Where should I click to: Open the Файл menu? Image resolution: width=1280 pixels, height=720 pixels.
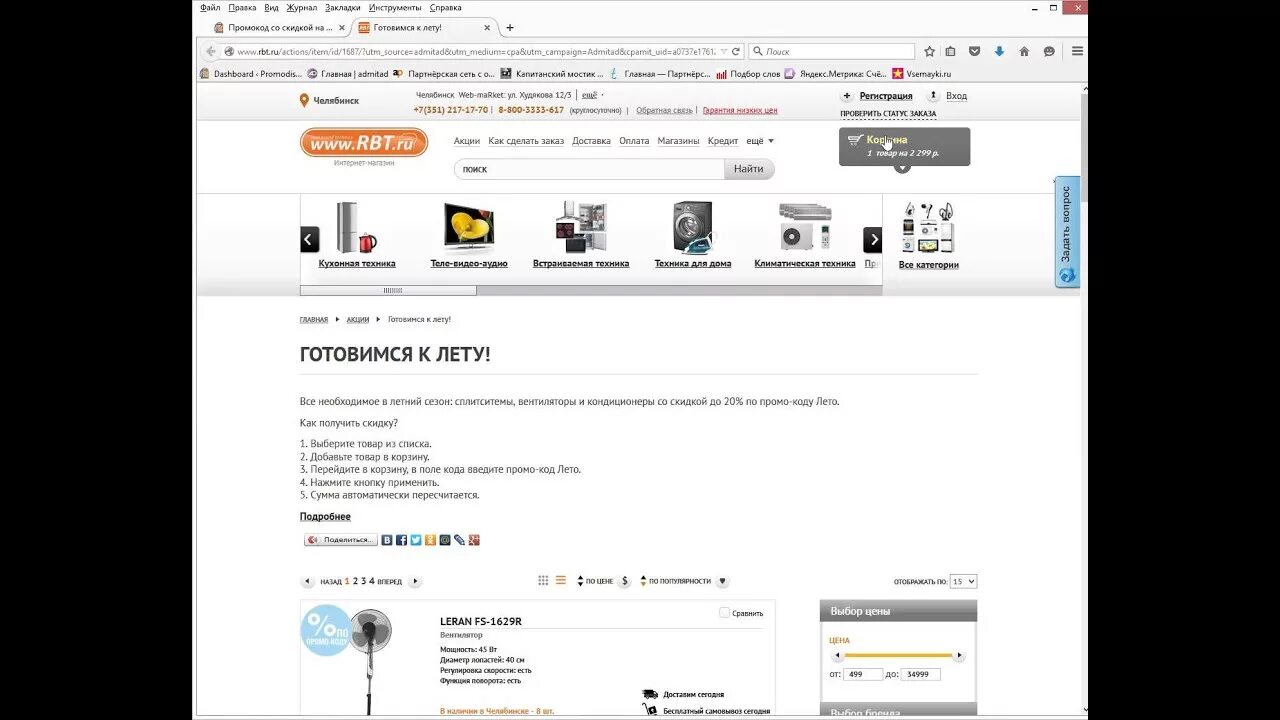tap(210, 7)
